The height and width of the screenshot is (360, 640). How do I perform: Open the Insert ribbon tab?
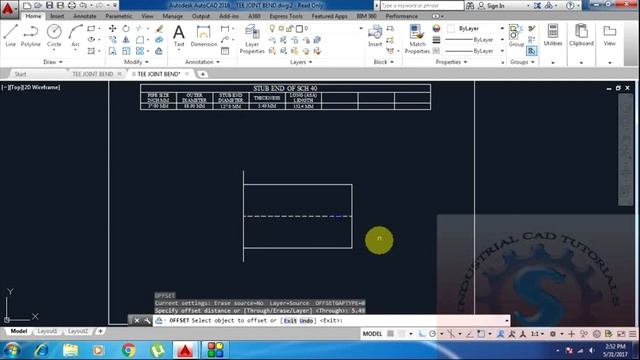pyautogui.click(x=57, y=16)
